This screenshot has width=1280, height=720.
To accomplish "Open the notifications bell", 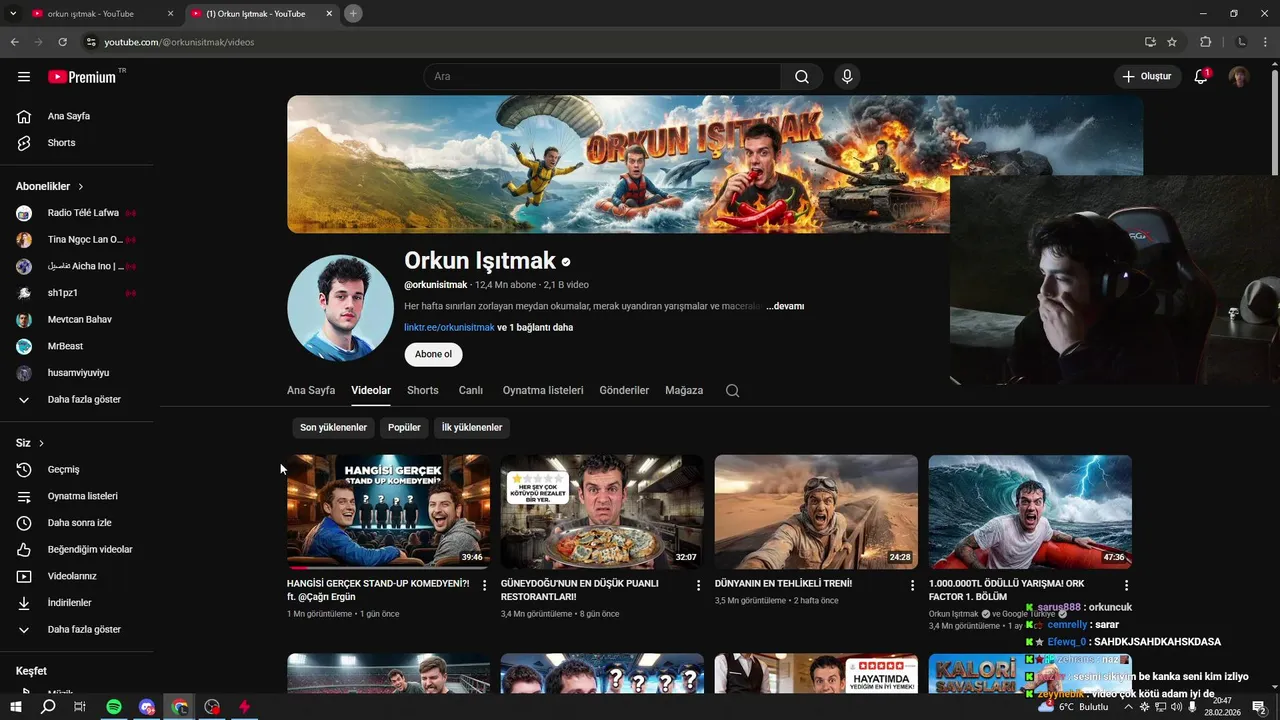I will [1202, 76].
